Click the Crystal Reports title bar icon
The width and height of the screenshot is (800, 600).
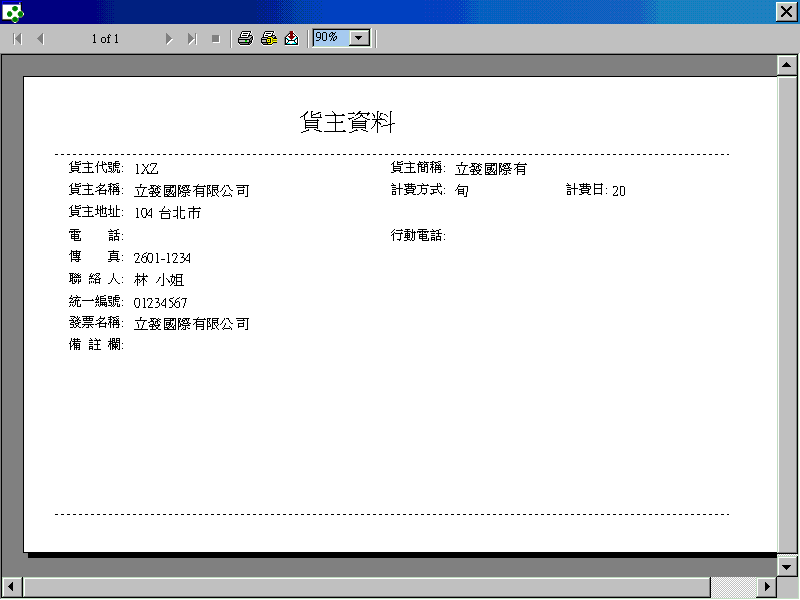12,12
